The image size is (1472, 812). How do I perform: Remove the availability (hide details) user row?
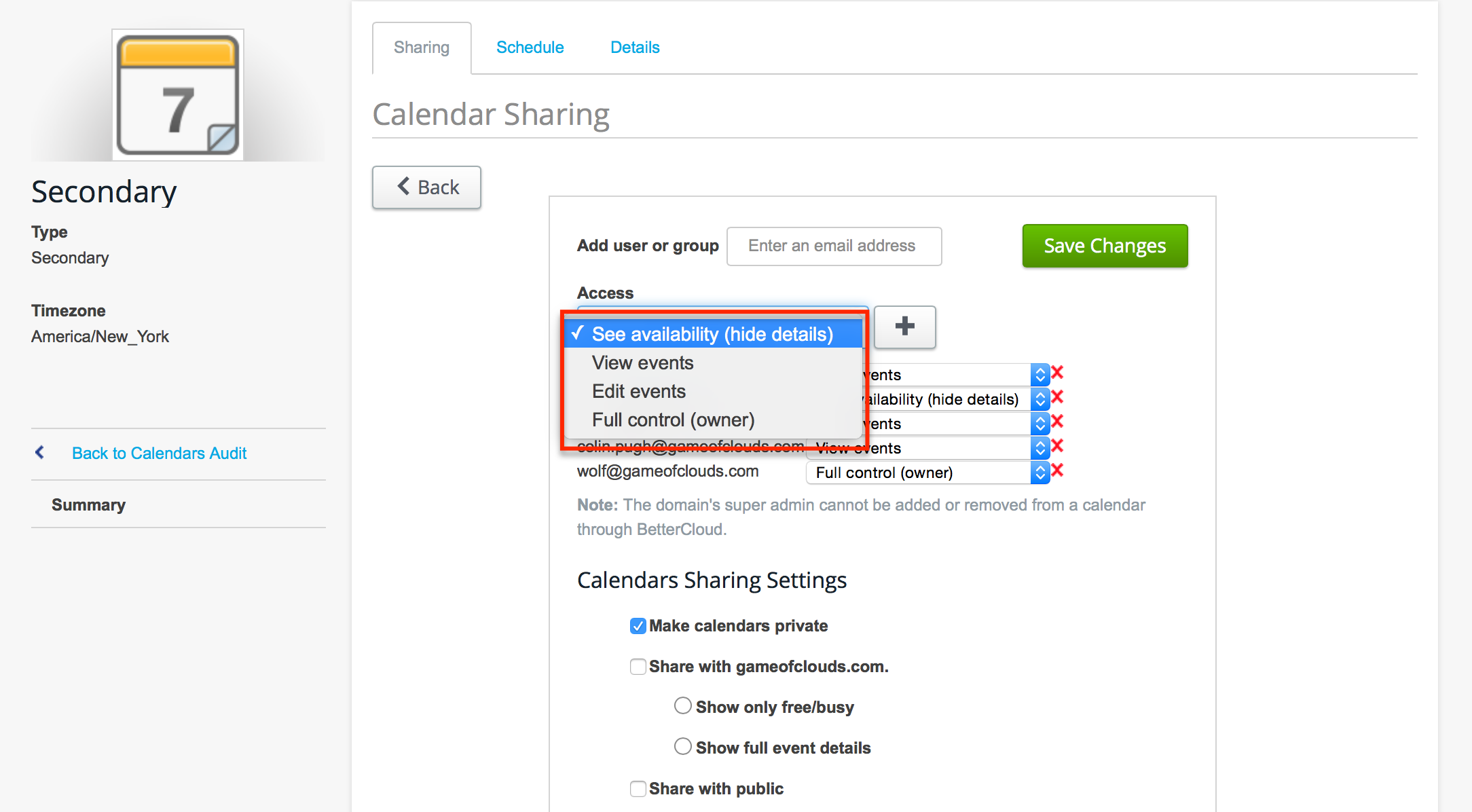[1057, 397]
